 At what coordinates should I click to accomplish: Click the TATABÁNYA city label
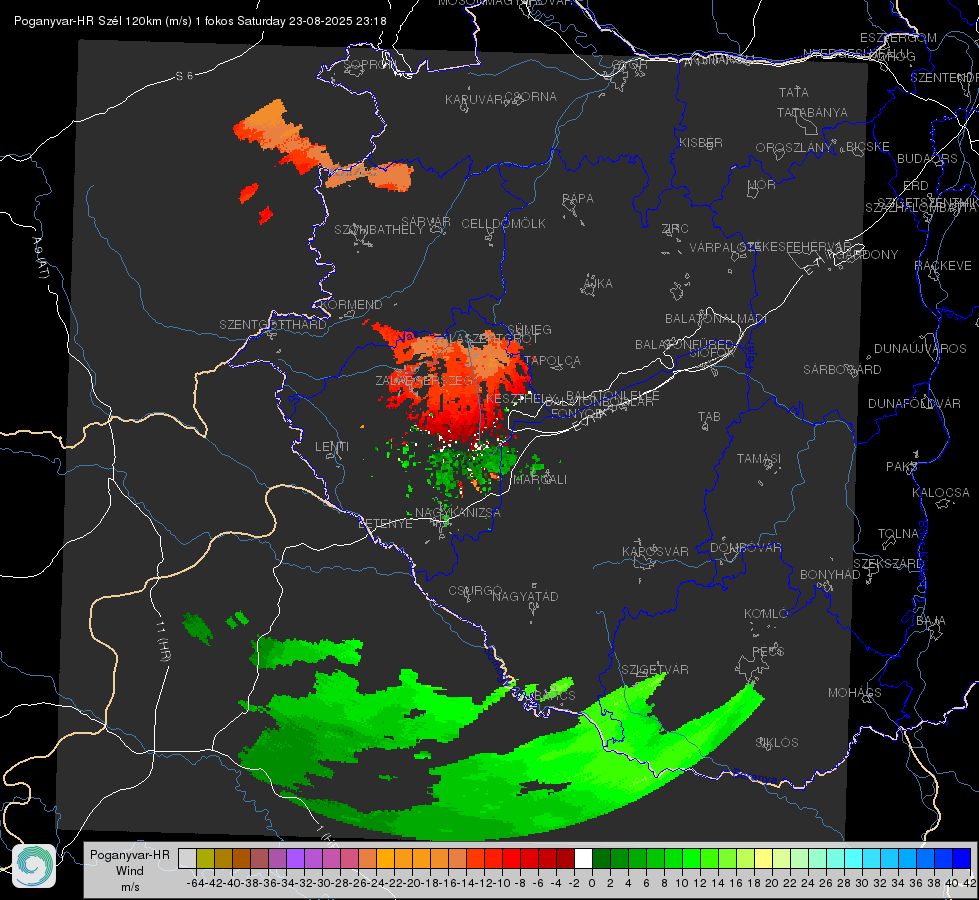pos(812,112)
